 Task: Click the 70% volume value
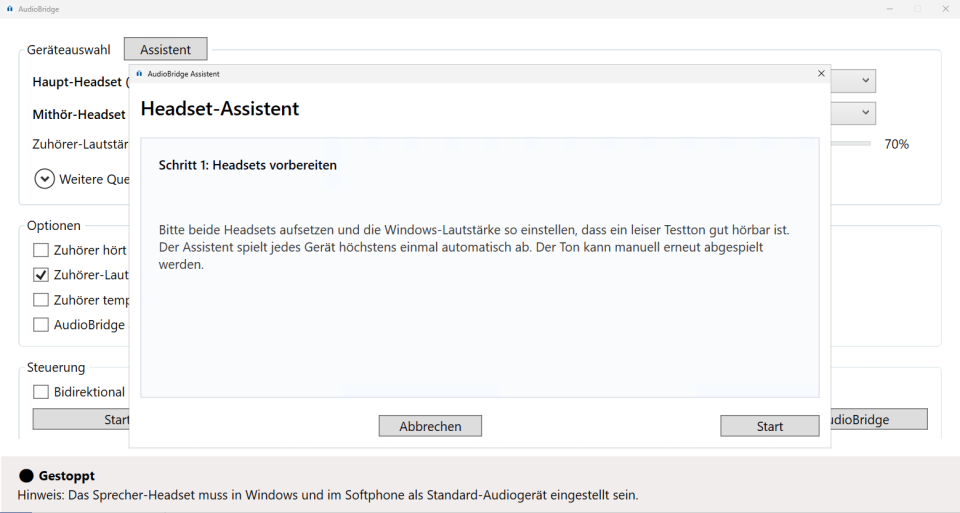[896, 144]
